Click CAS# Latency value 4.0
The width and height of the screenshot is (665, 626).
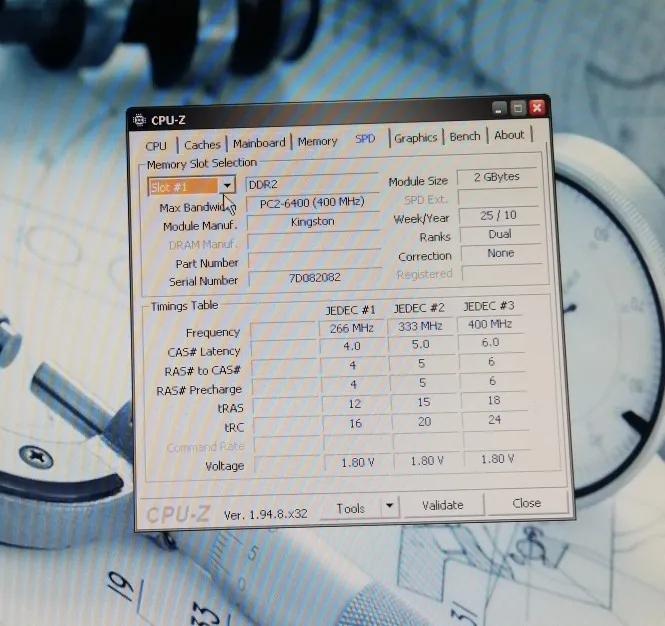point(352,346)
